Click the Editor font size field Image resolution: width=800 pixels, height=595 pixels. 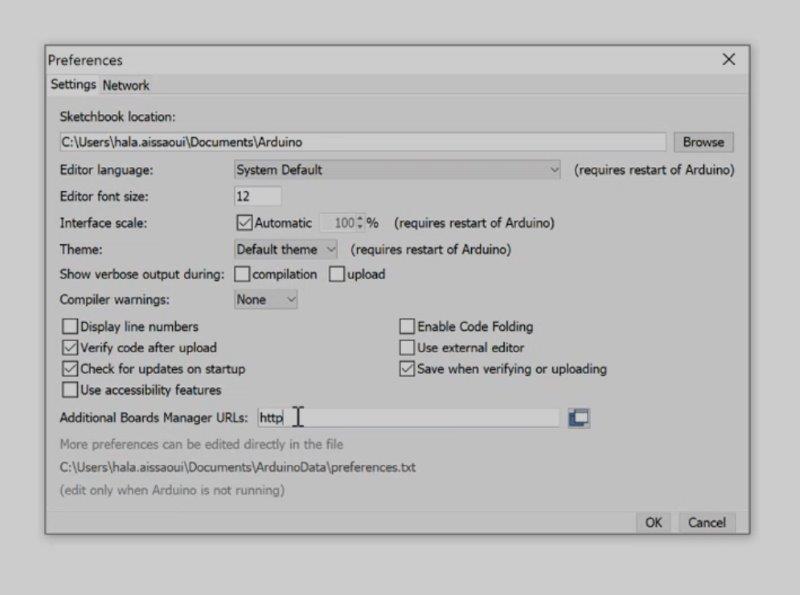click(x=258, y=196)
